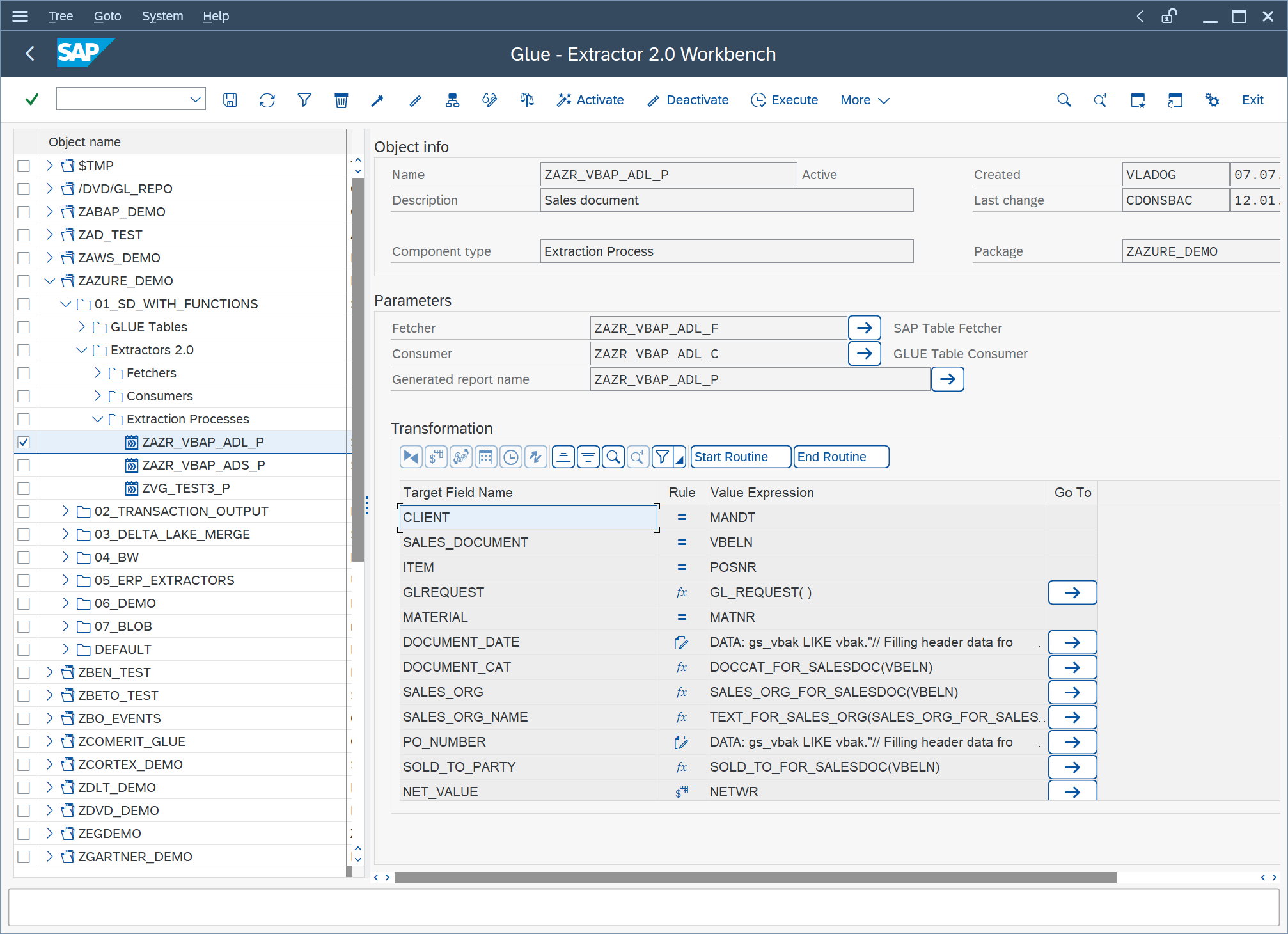The image size is (1288, 934).
Task: Open the Goto menu
Action: click(107, 16)
